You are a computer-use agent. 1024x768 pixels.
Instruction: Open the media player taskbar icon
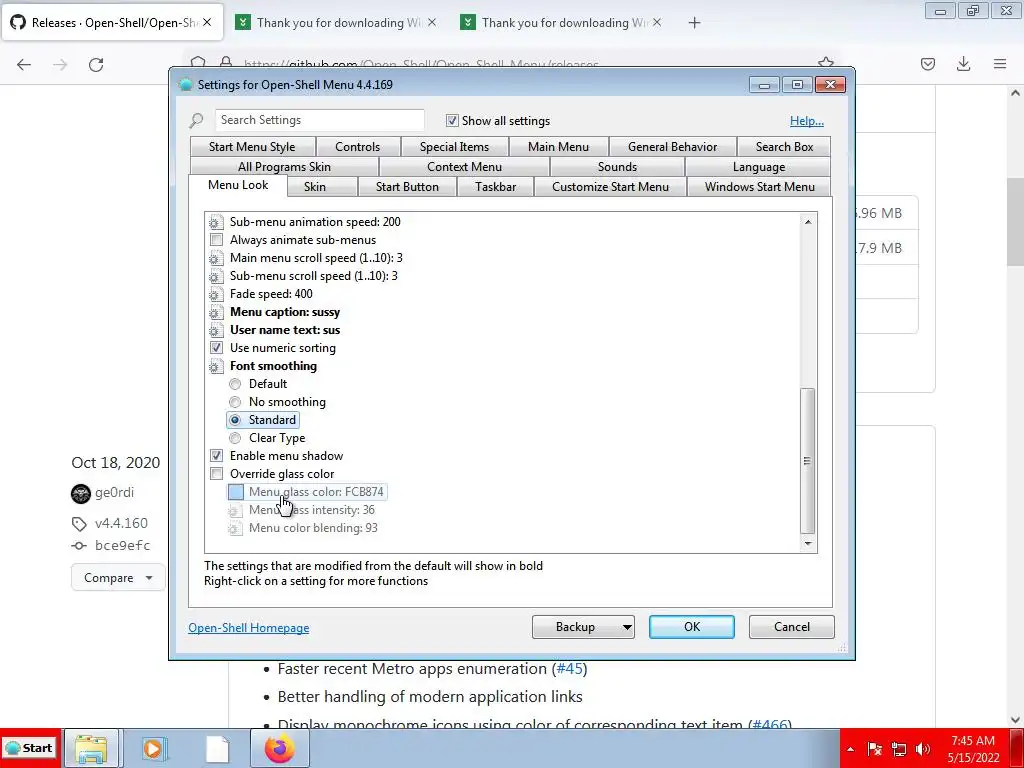154,748
